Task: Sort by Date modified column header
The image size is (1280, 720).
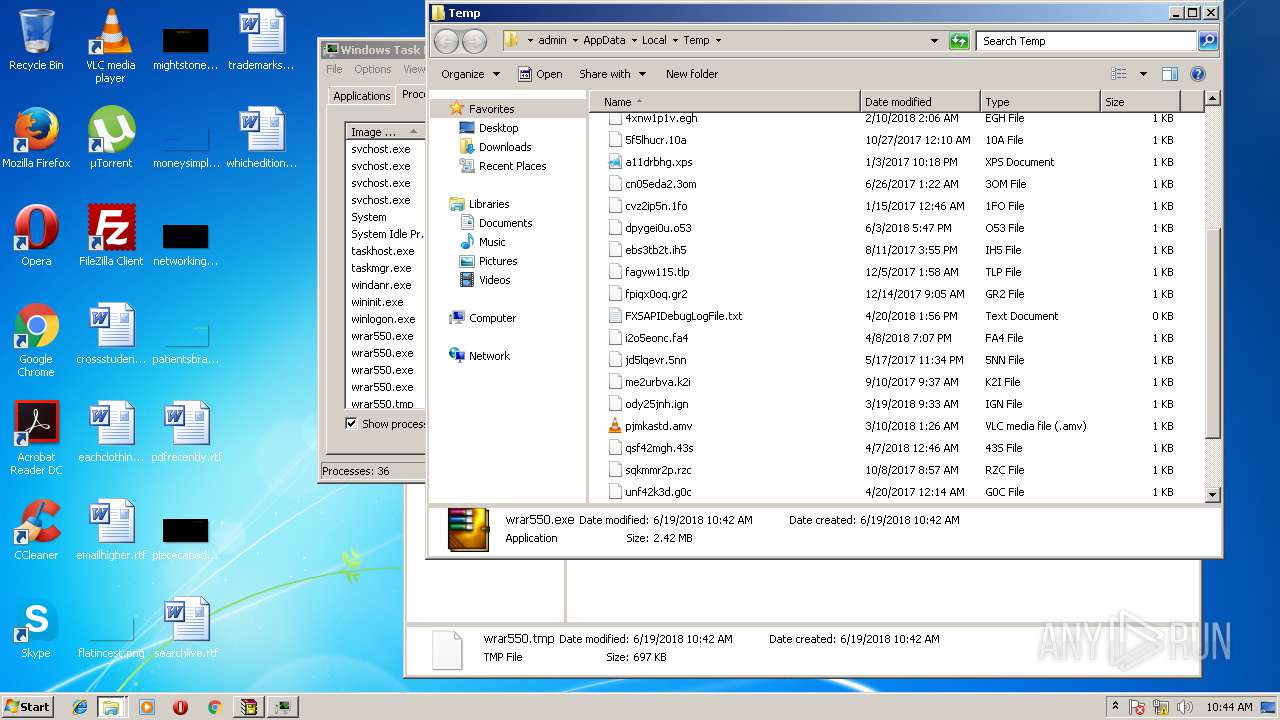Action: point(920,102)
